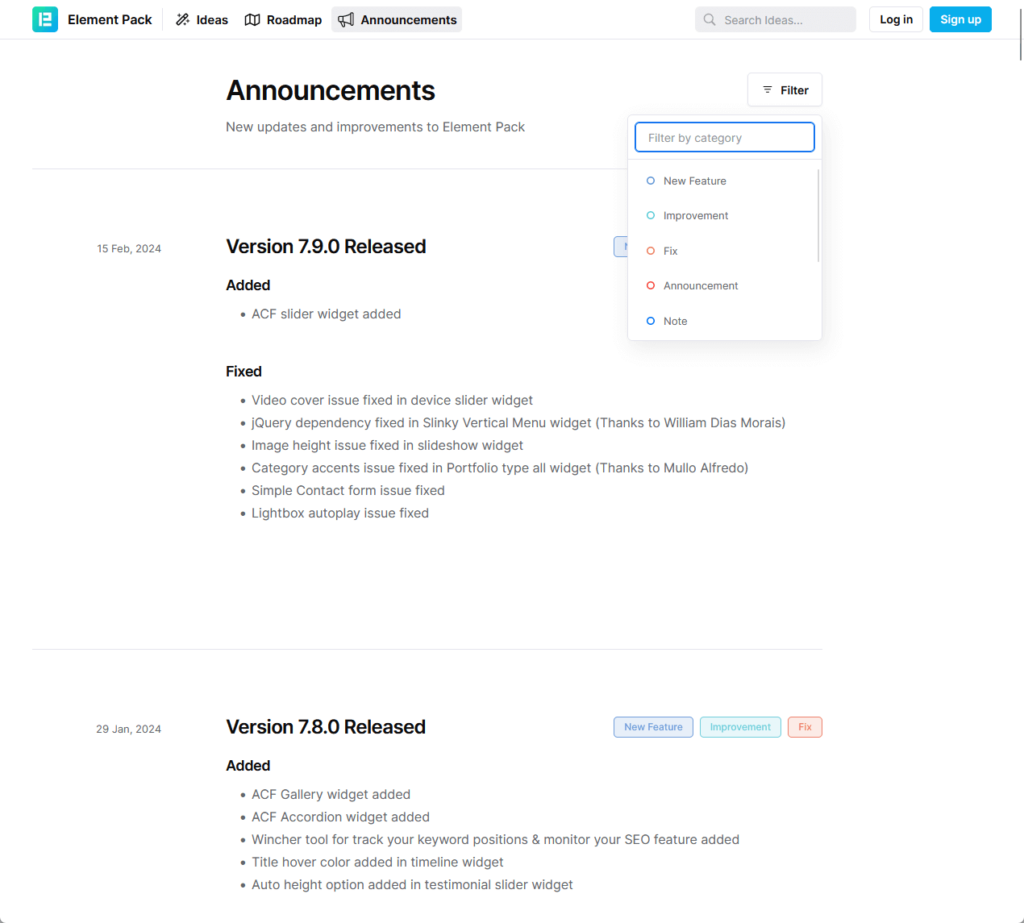Click the Fixed heading under 7.9.0

[x=244, y=371]
